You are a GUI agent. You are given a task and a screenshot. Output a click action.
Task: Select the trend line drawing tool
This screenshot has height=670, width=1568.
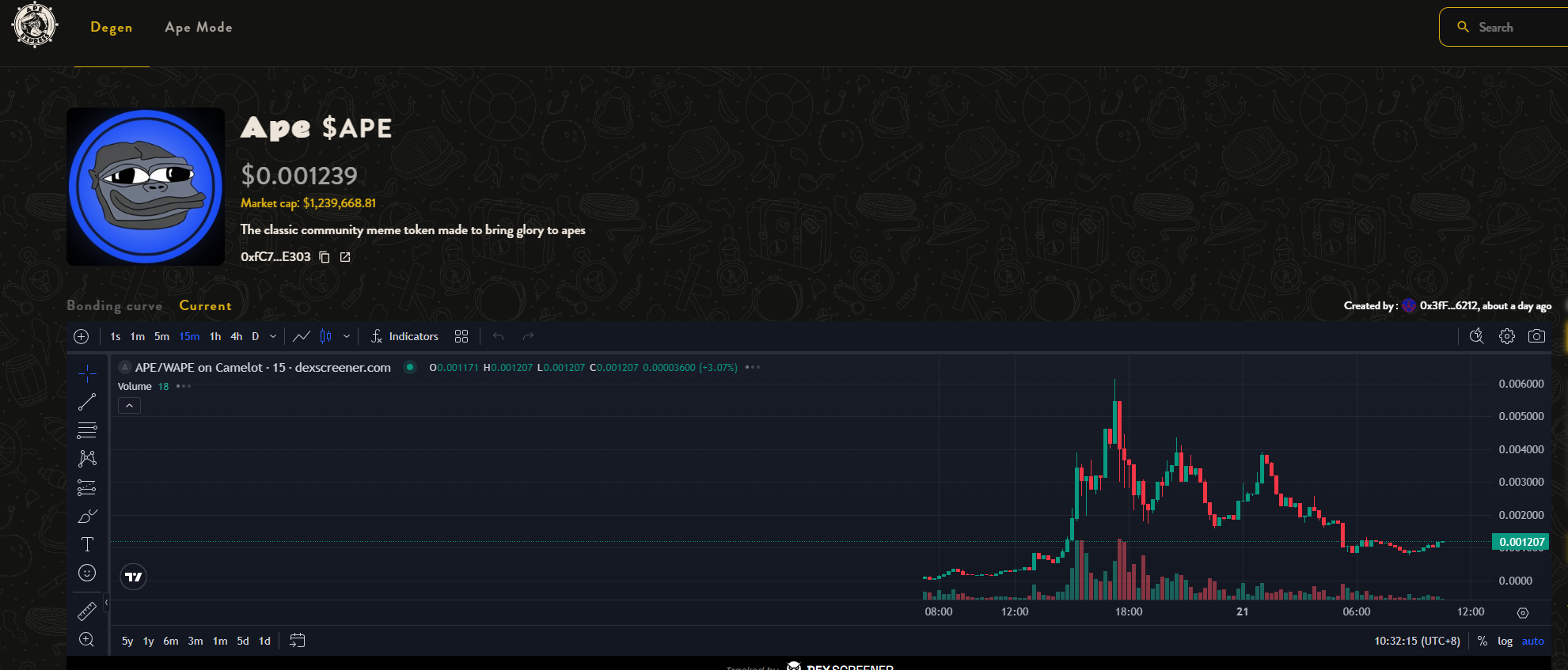tap(87, 402)
